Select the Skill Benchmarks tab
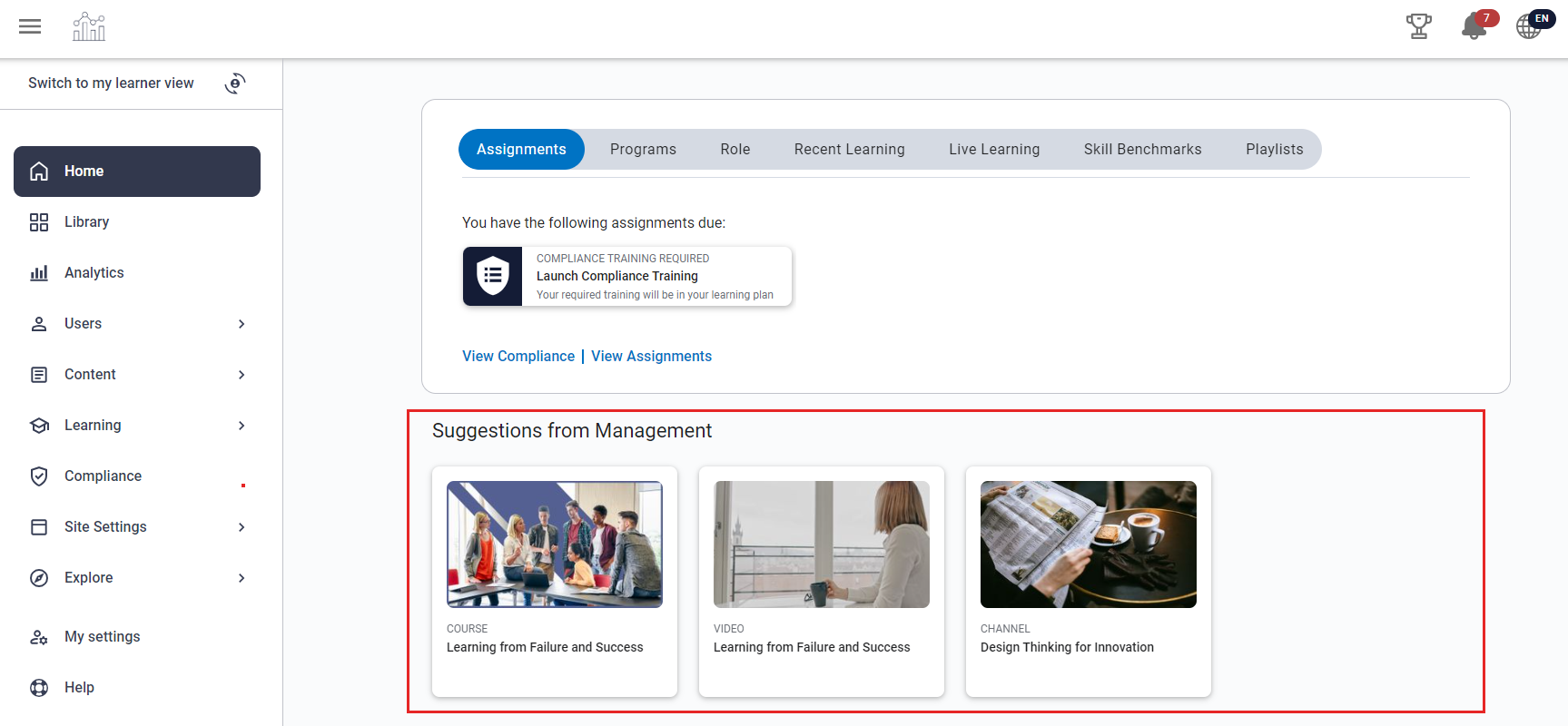 coord(1142,150)
